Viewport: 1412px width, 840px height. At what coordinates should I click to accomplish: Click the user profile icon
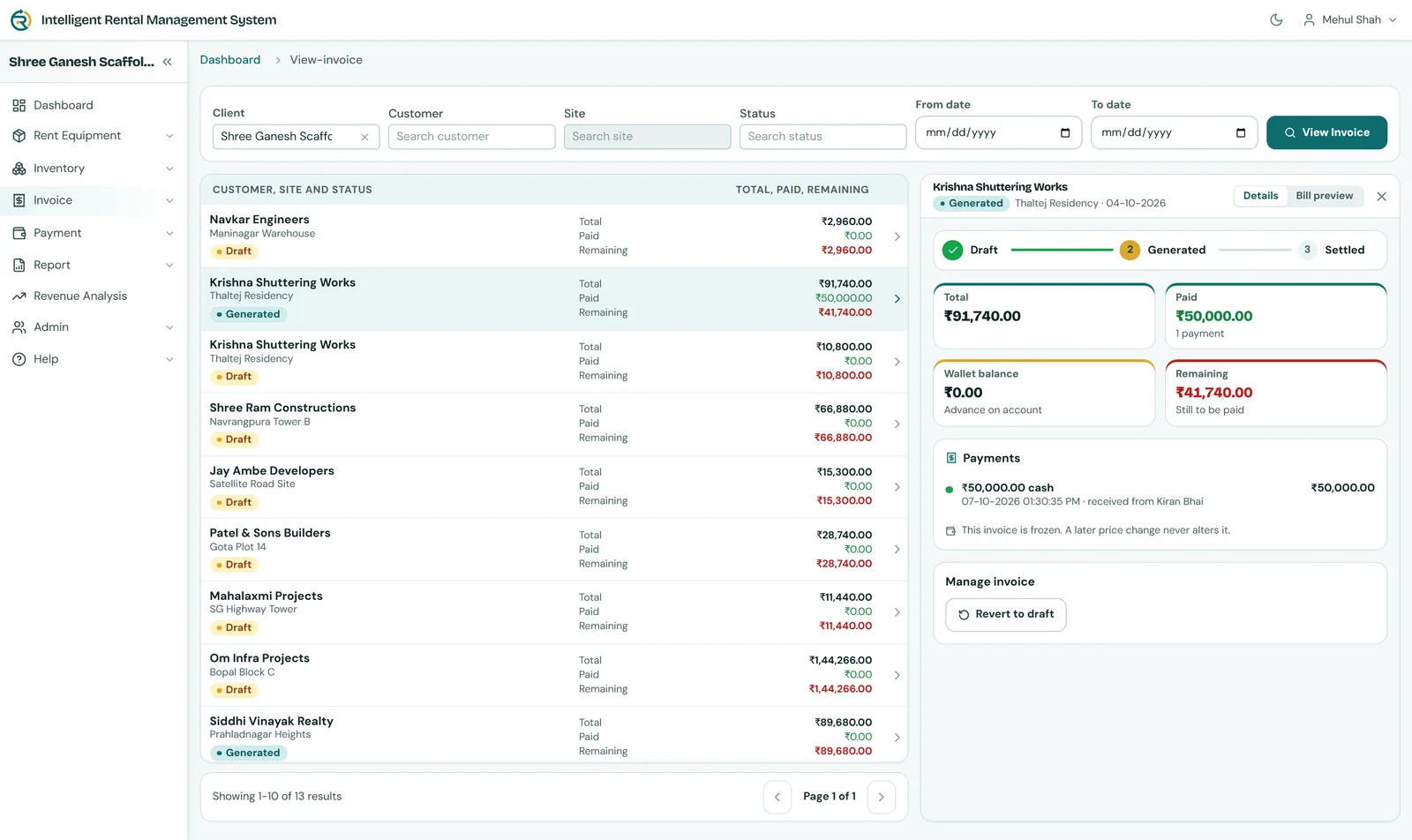tap(1309, 19)
